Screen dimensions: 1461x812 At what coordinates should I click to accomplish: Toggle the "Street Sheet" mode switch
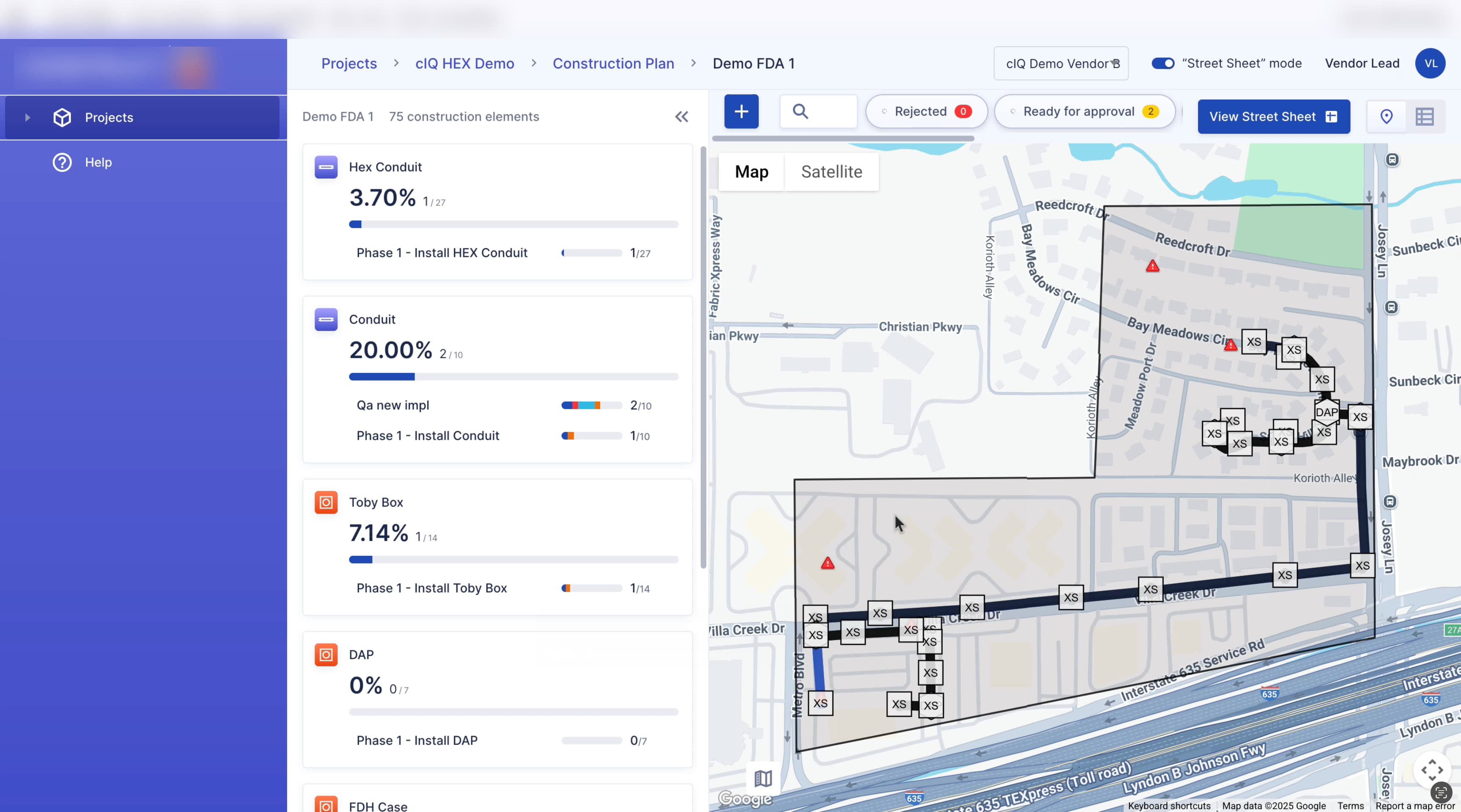1163,64
